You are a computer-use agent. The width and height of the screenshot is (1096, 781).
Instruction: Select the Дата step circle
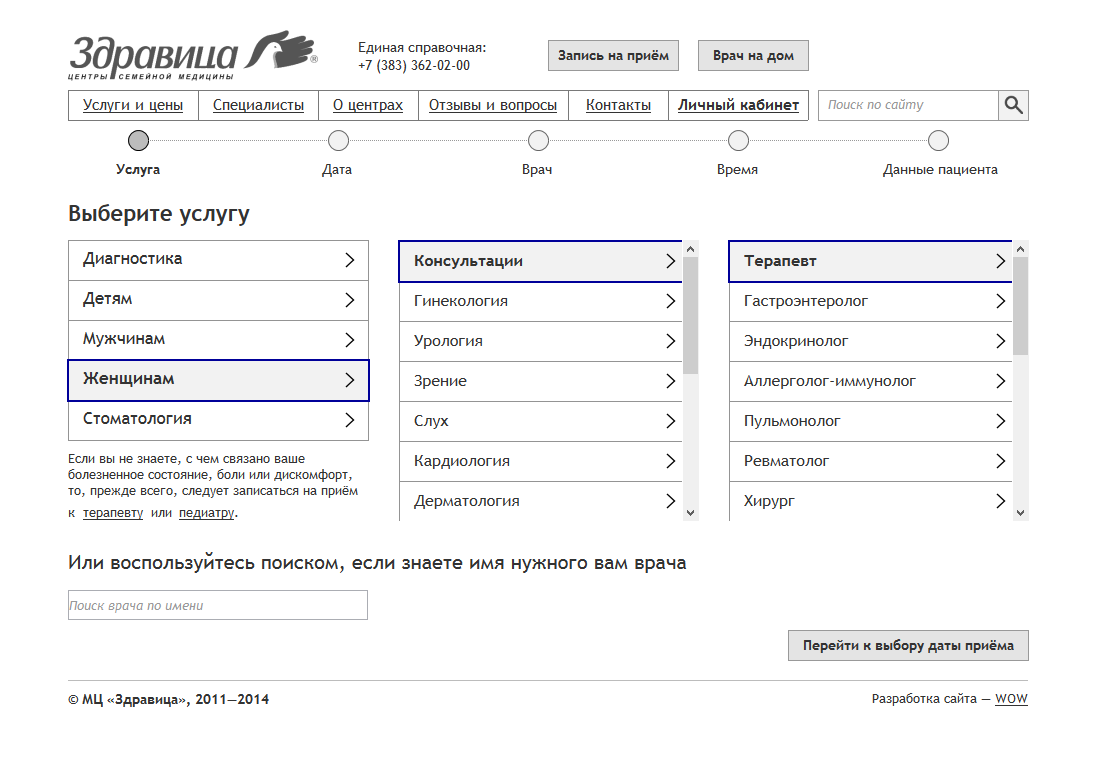tap(338, 141)
